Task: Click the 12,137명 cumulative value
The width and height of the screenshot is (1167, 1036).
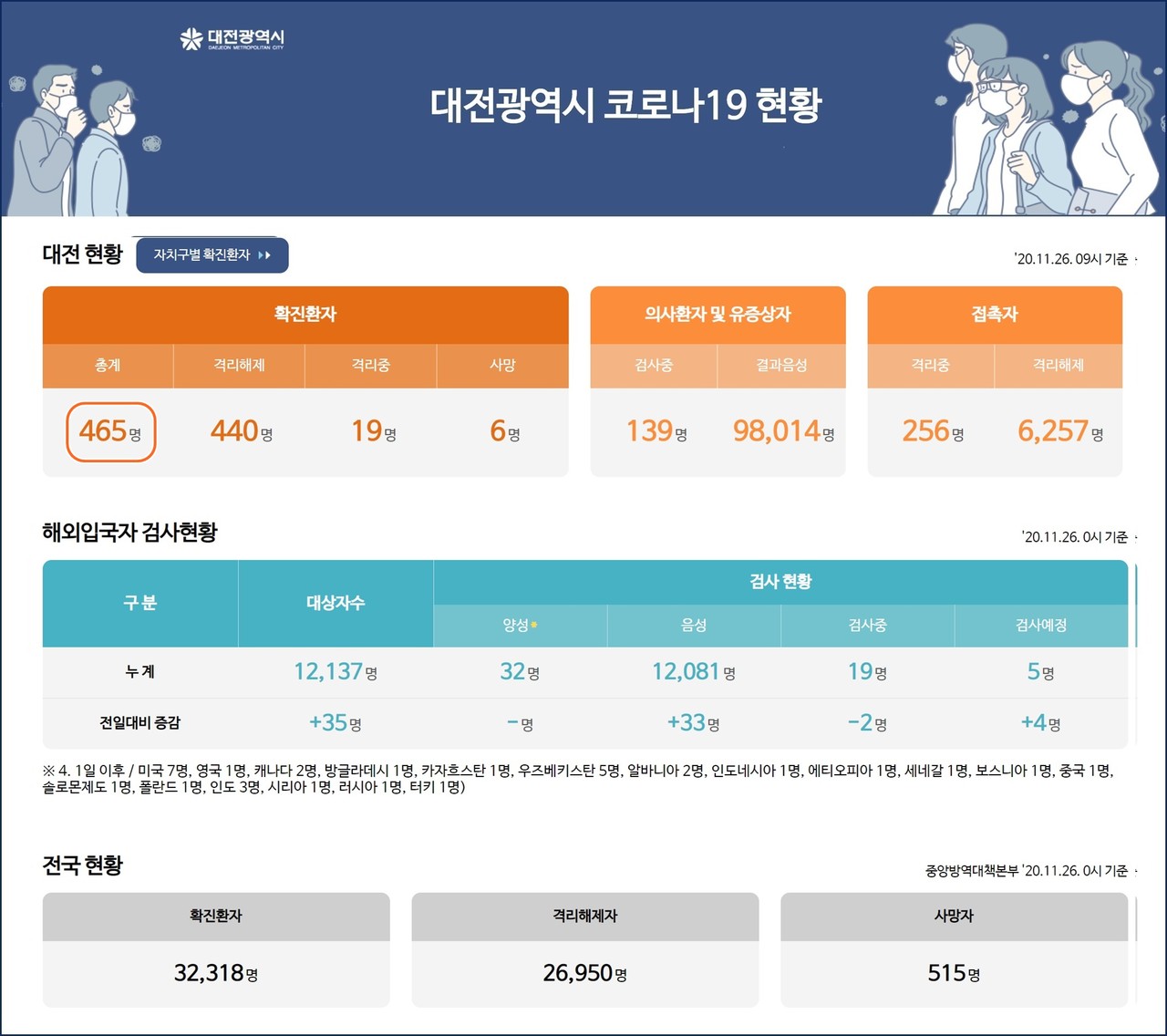Action: [x=335, y=672]
